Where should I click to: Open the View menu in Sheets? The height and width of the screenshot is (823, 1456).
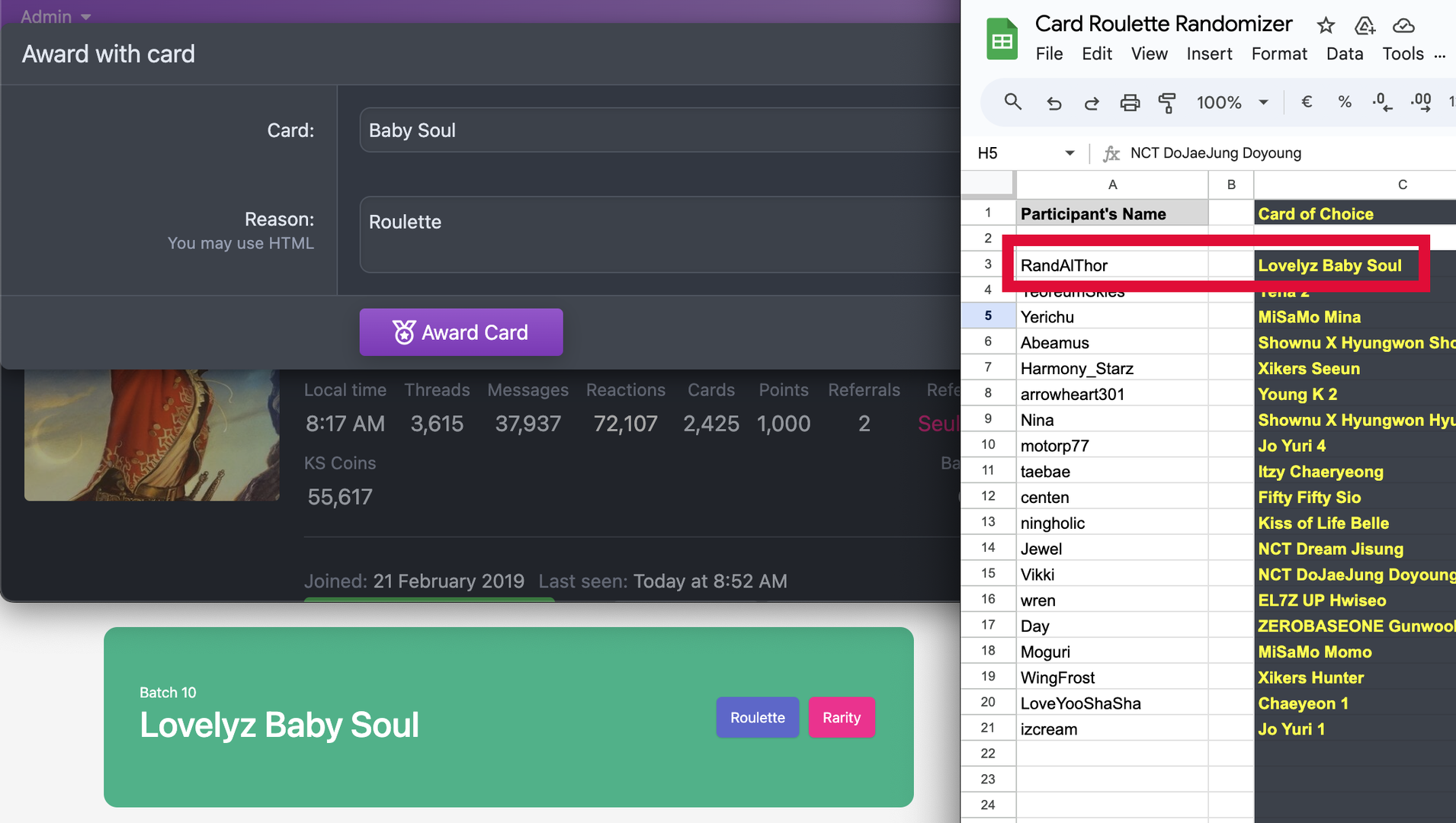pos(1150,54)
